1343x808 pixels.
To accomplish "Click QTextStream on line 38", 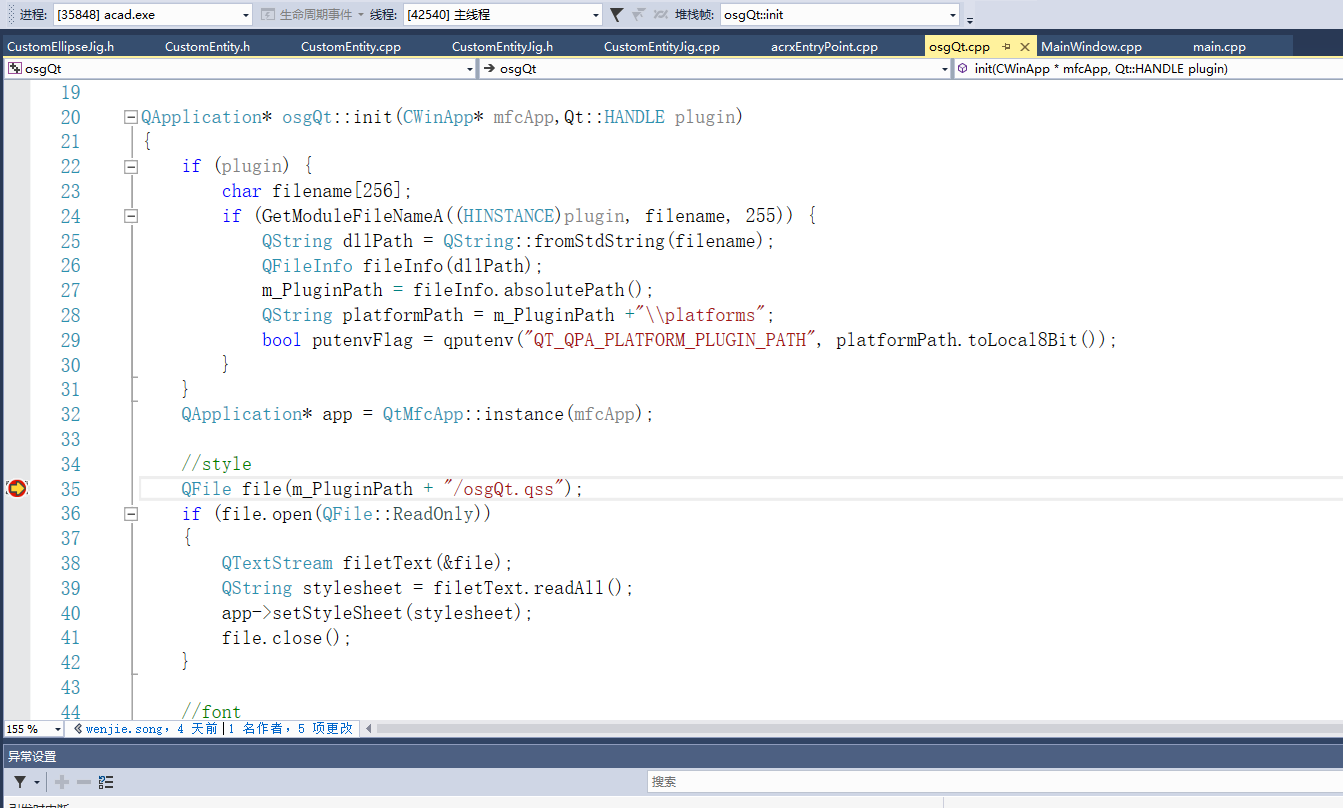I will (277, 563).
